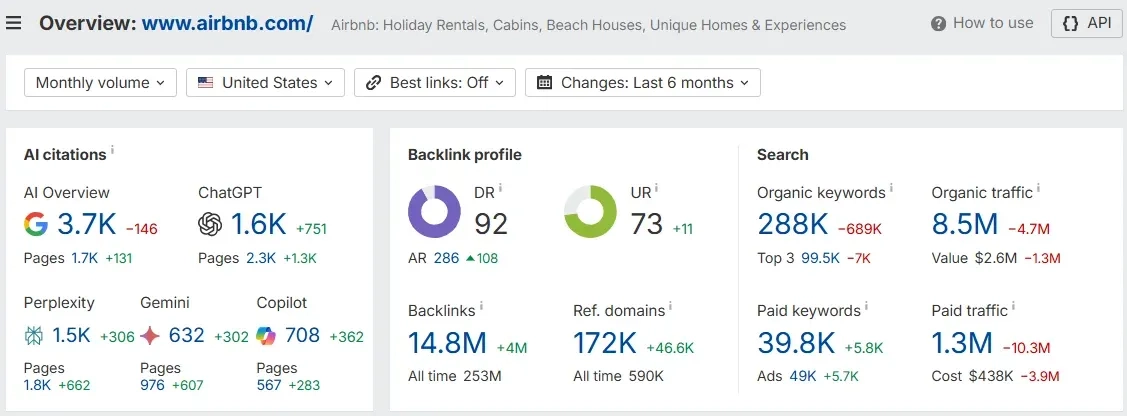Click the Ads 49K value

click(x=802, y=376)
